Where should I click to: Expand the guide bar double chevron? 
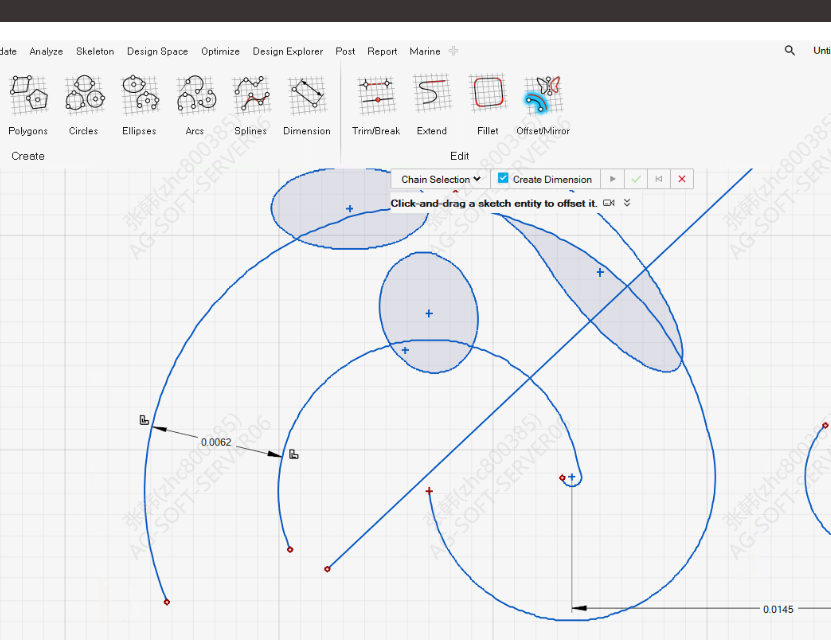[627, 203]
